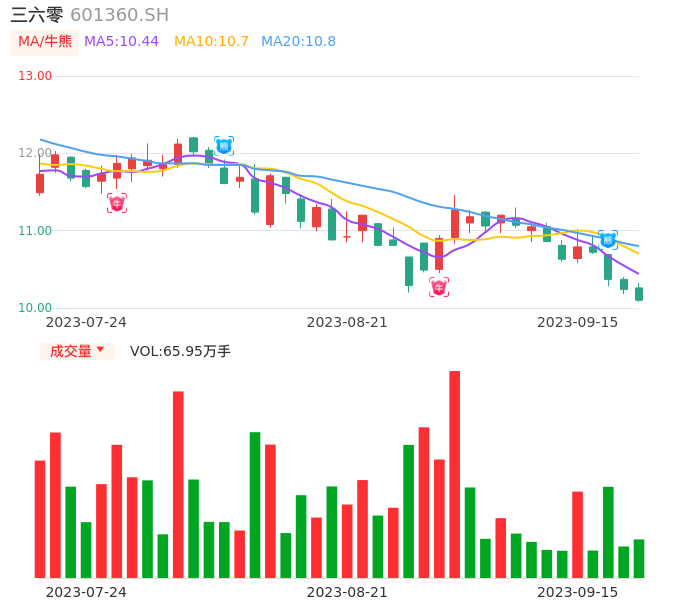This screenshot has width=686, height=606.
Task: Click the bear marker above the early August candles
Action: [x=224, y=146]
